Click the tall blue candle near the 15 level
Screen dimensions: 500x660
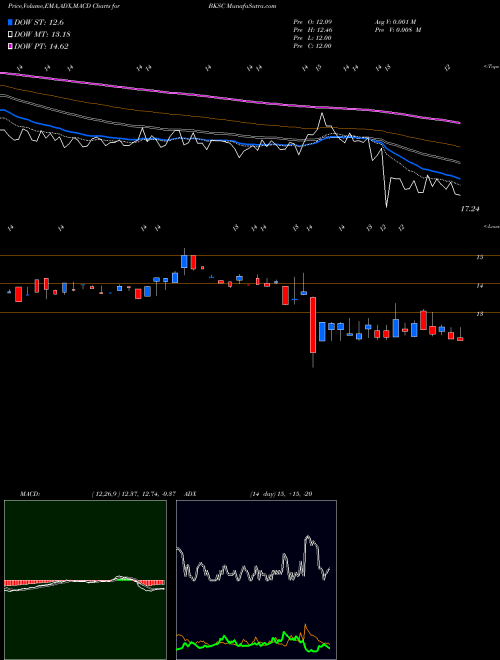point(184,261)
